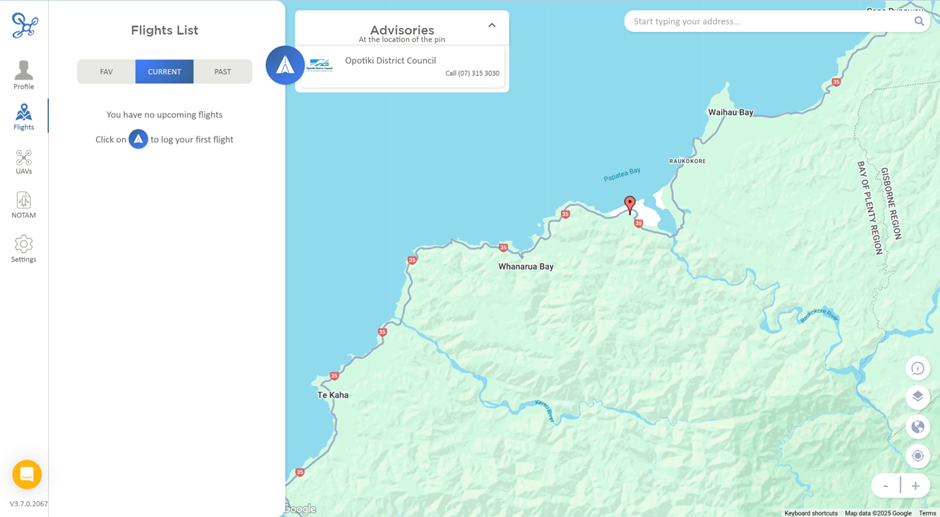
Task: Zoom out on the map
Action: pos(886,486)
